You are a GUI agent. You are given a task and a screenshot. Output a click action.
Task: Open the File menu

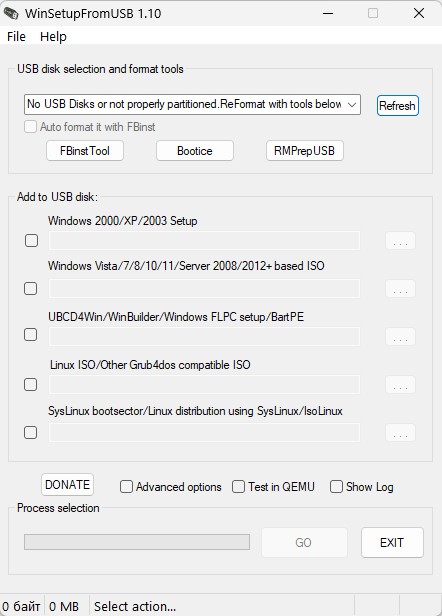coord(16,37)
